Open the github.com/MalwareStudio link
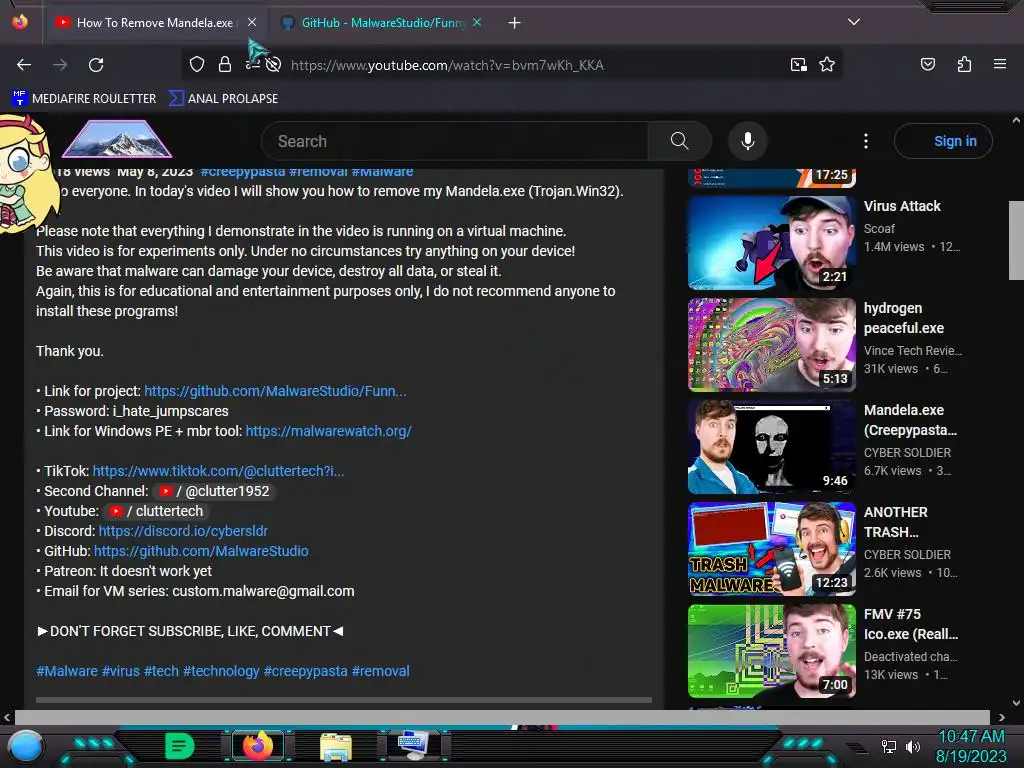Image resolution: width=1024 pixels, height=768 pixels. pyautogui.click(x=201, y=551)
